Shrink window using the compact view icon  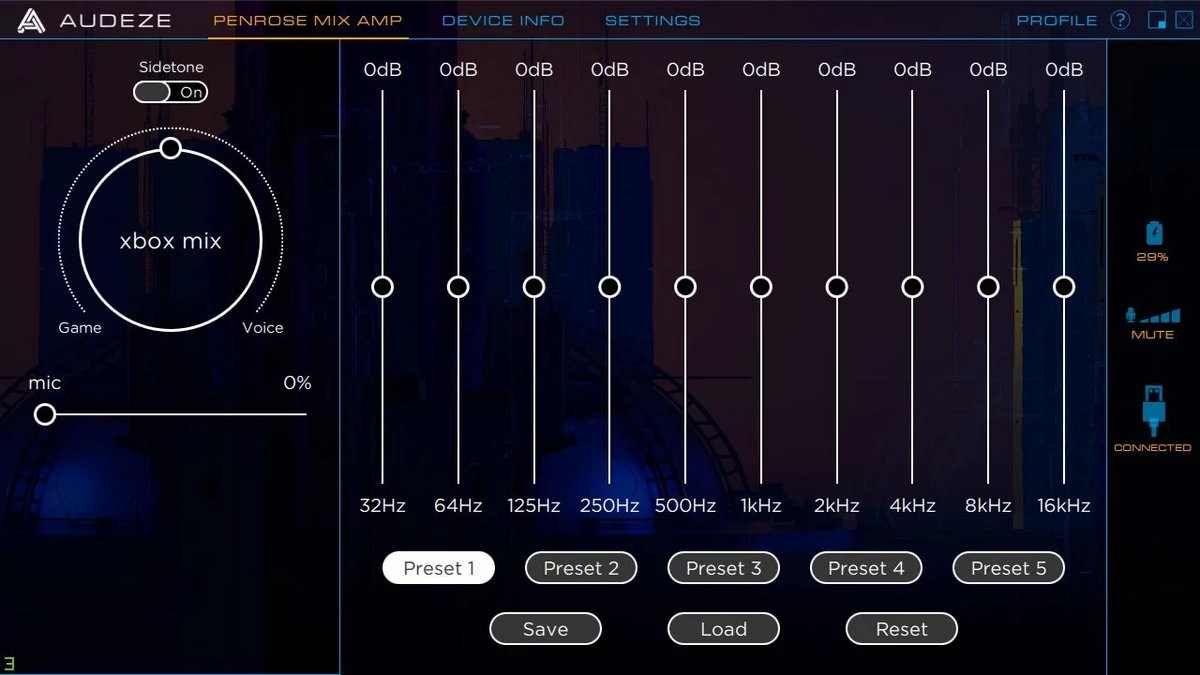point(1157,20)
